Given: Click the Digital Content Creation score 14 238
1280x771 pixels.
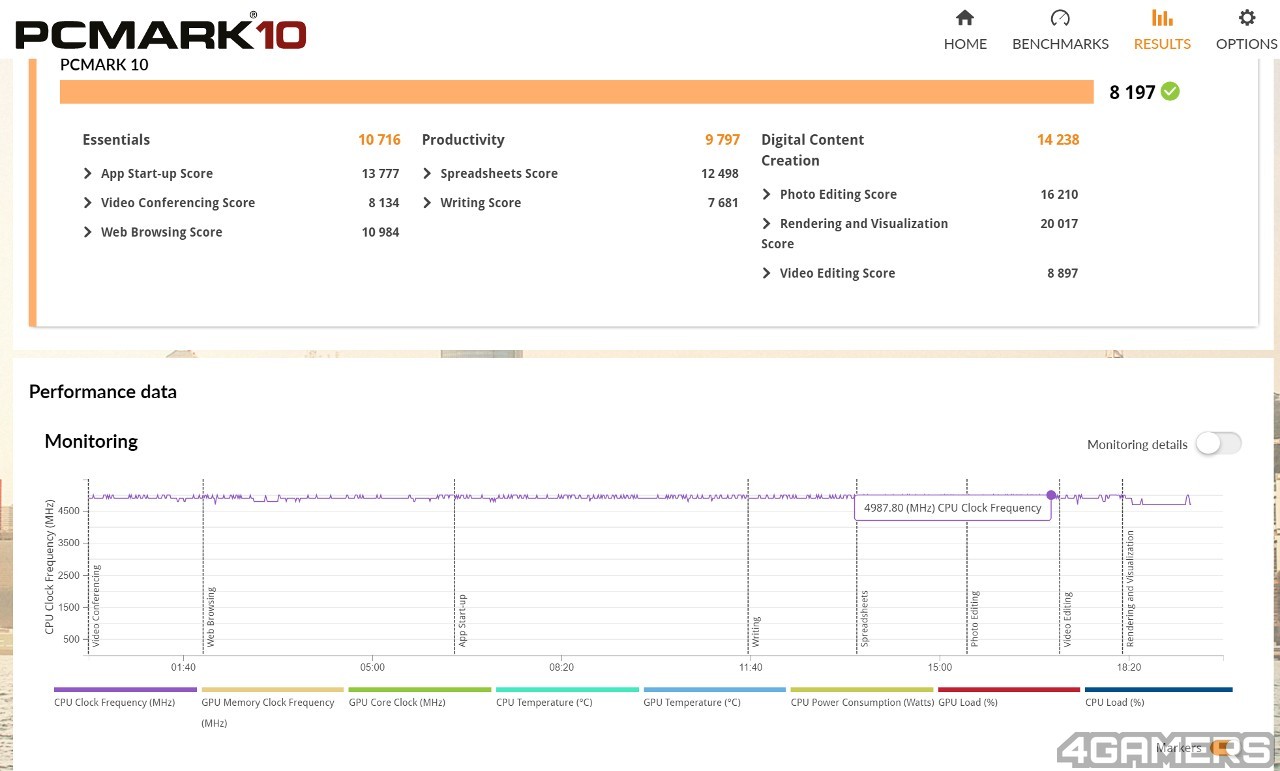Looking at the screenshot, I should tap(1058, 140).
